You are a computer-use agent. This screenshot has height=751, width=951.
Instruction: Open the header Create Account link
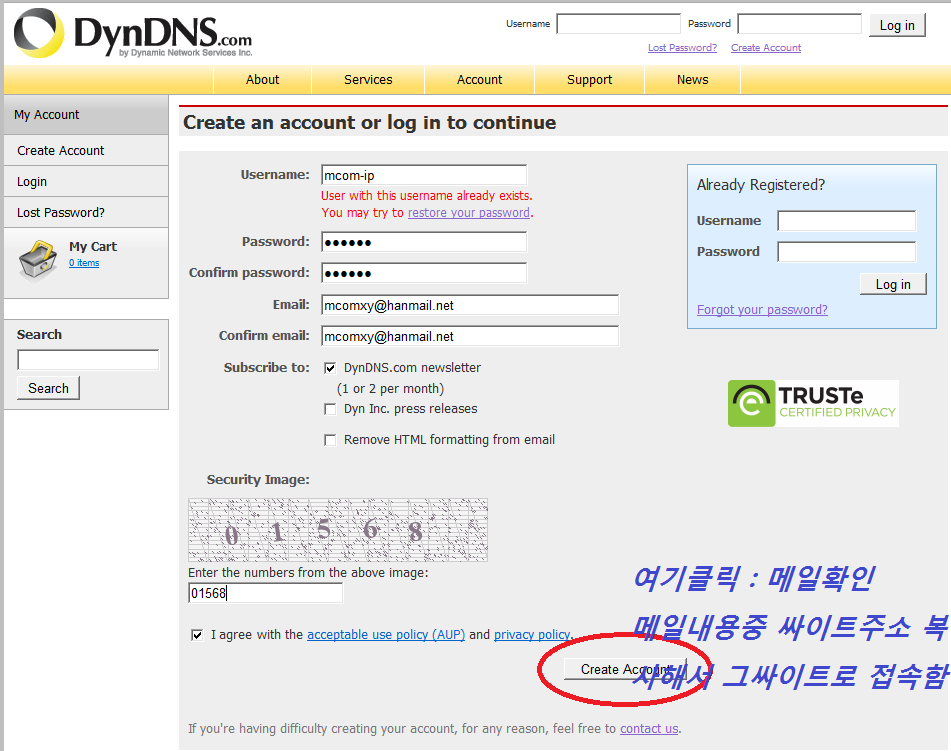766,47
